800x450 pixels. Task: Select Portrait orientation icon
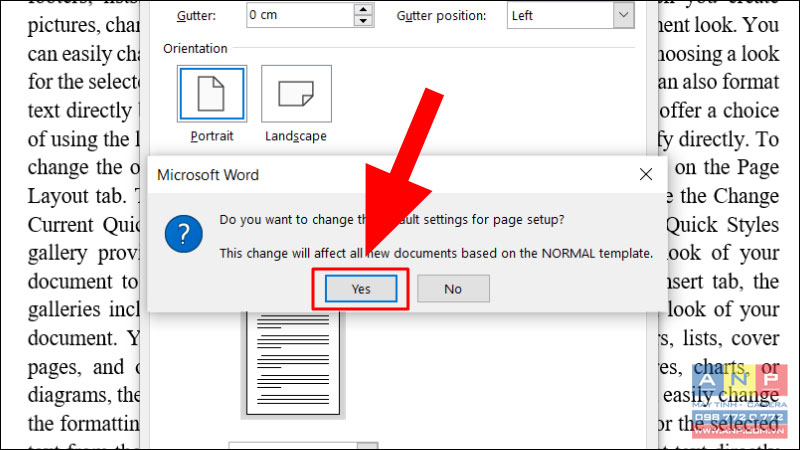pos(212,94)
